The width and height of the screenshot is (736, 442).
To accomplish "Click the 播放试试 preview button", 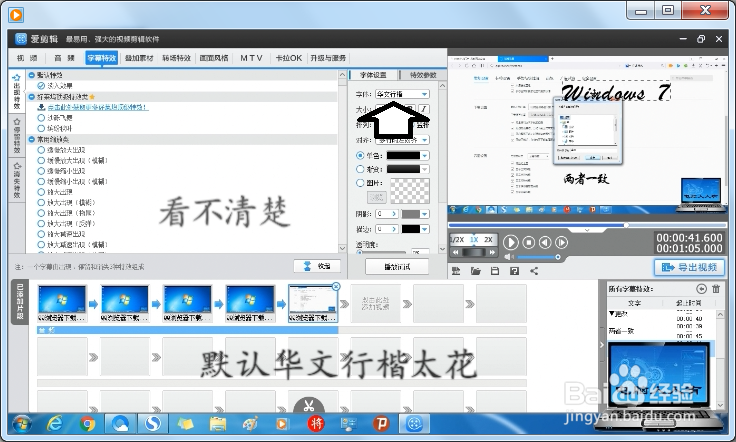I will point(397,267).
